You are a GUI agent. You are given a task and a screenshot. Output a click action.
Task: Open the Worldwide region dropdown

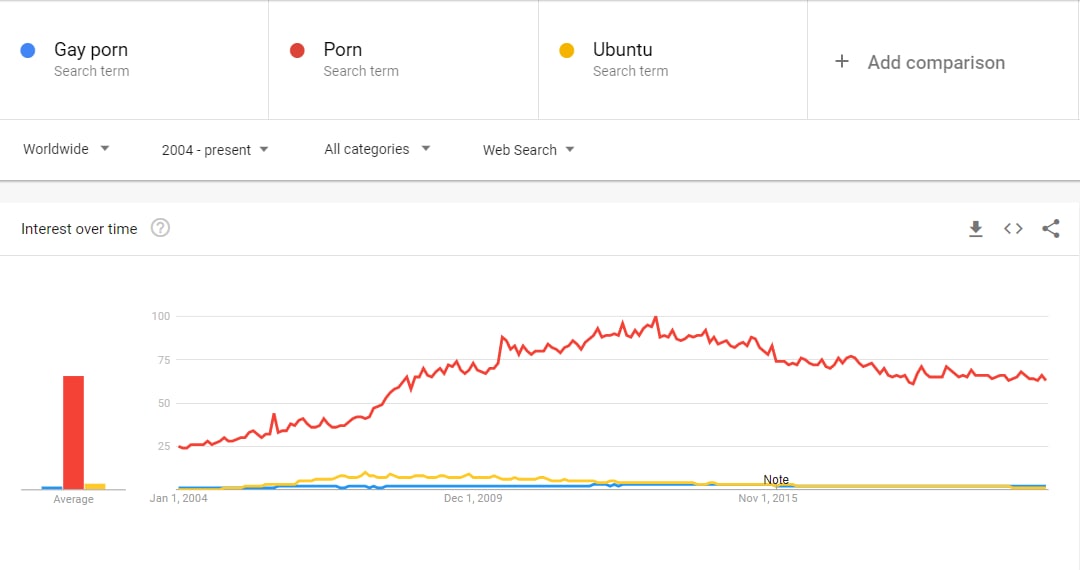click(x=66, y=149)
